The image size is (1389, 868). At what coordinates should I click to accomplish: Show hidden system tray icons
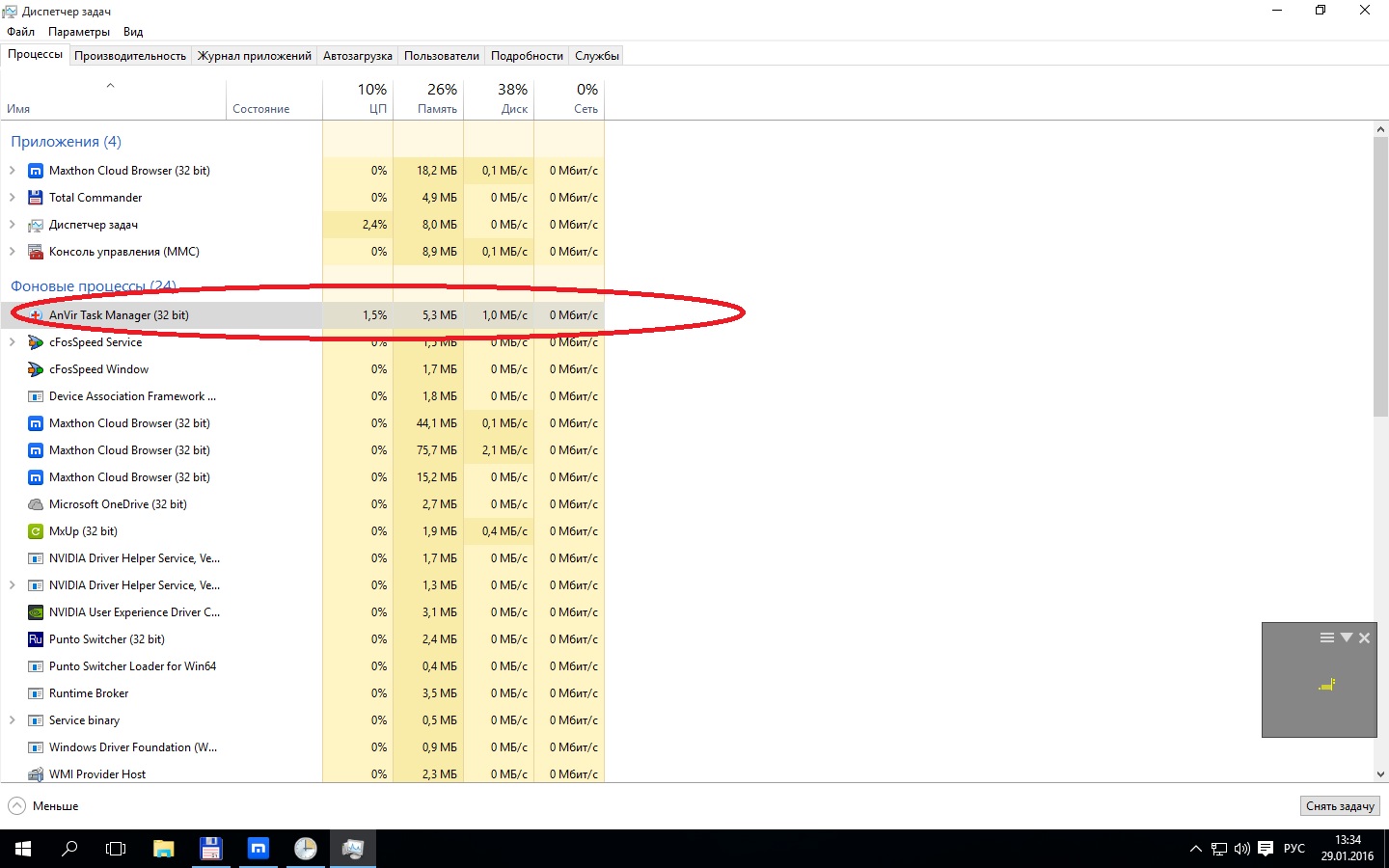click(1196, 849)
